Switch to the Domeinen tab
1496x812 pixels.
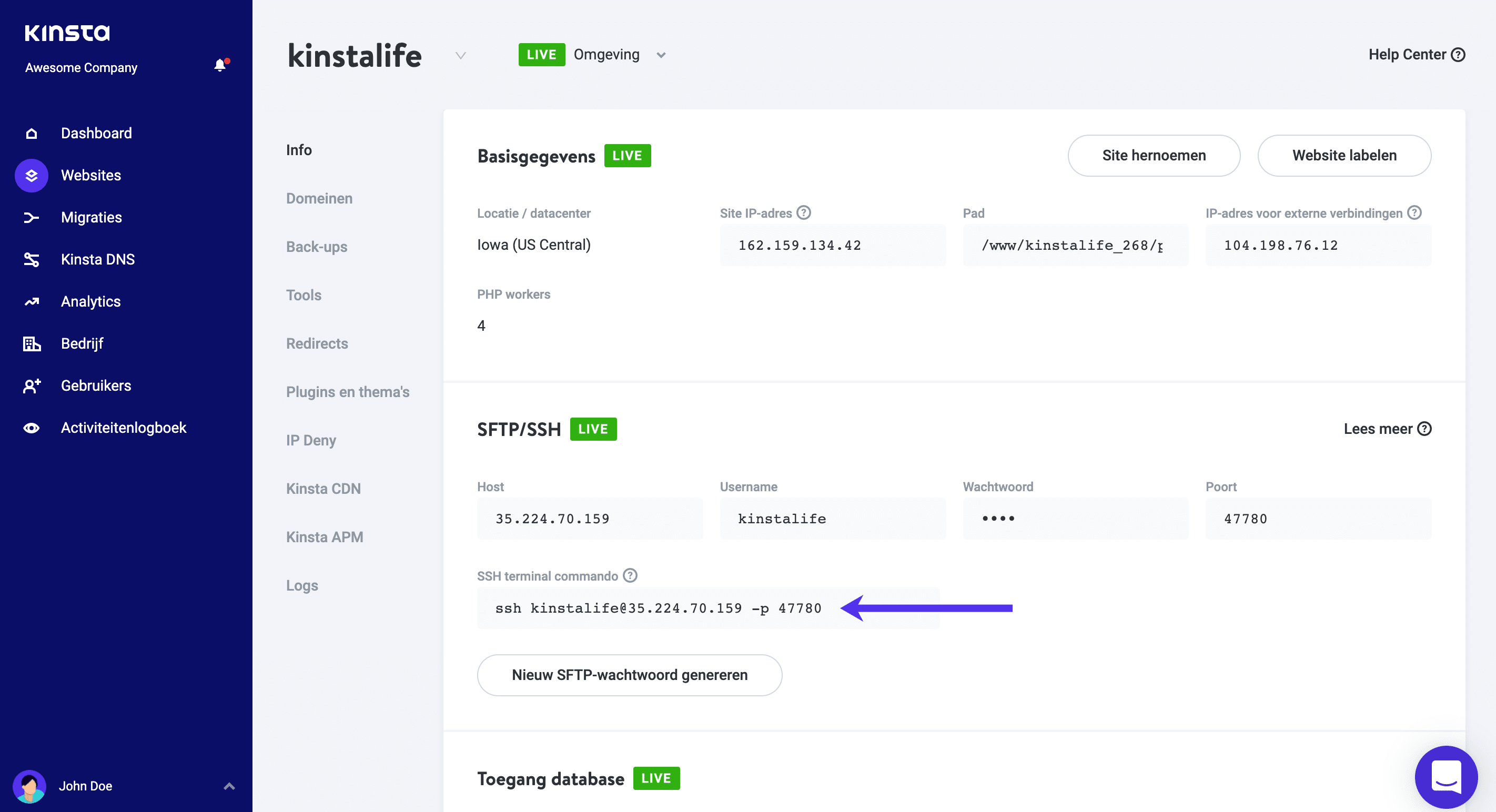(319, 198)
